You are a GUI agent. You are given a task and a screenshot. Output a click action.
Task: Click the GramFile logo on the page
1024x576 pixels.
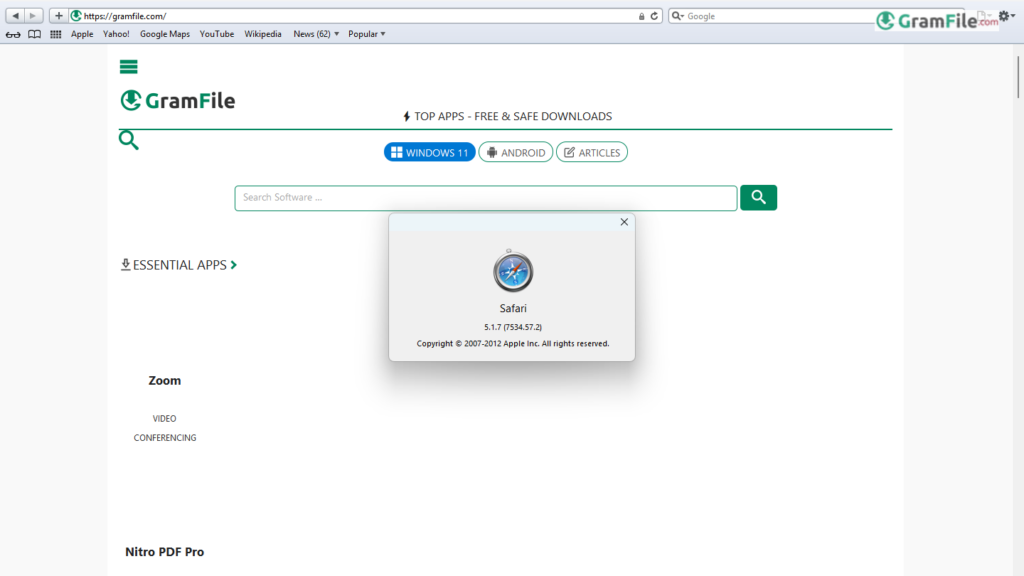(178, 101)
